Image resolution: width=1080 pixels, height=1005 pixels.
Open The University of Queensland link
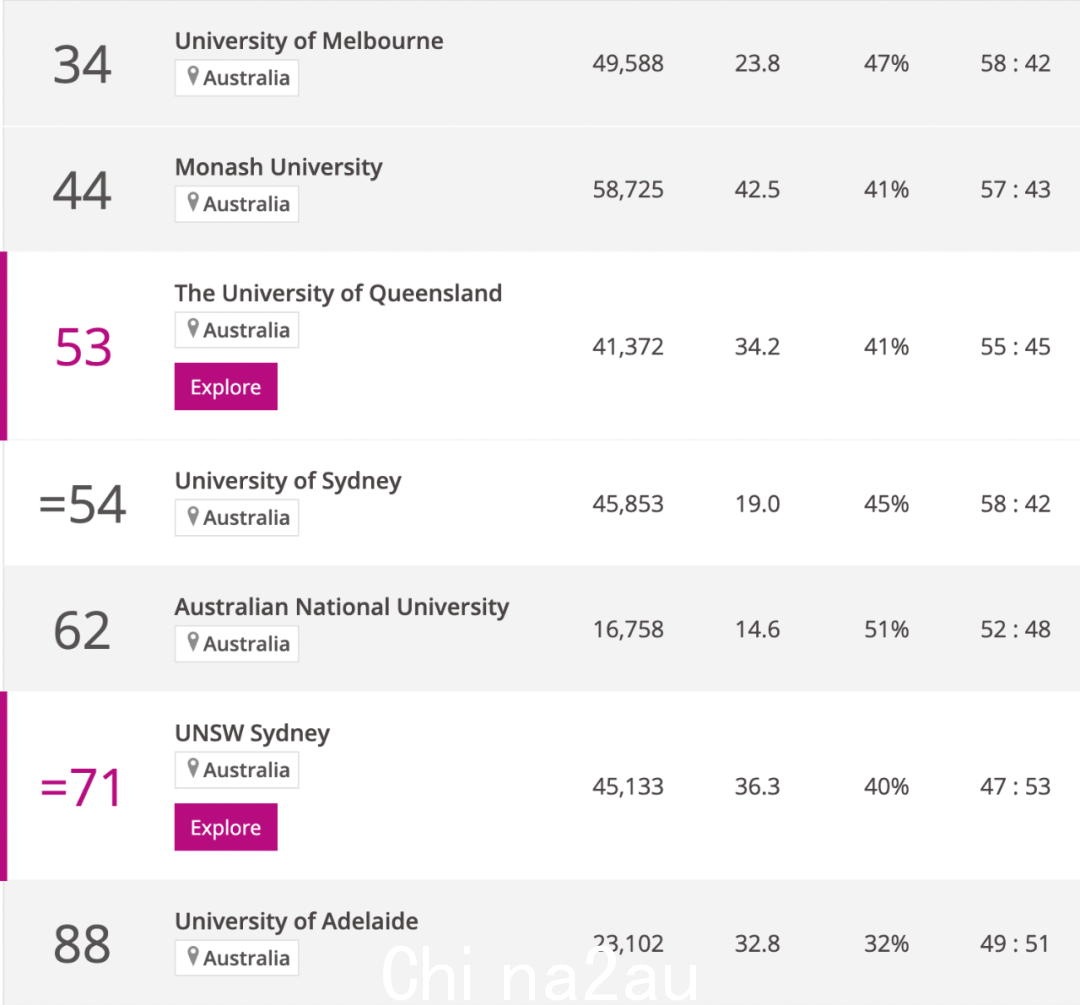click(x=338, y=293)
